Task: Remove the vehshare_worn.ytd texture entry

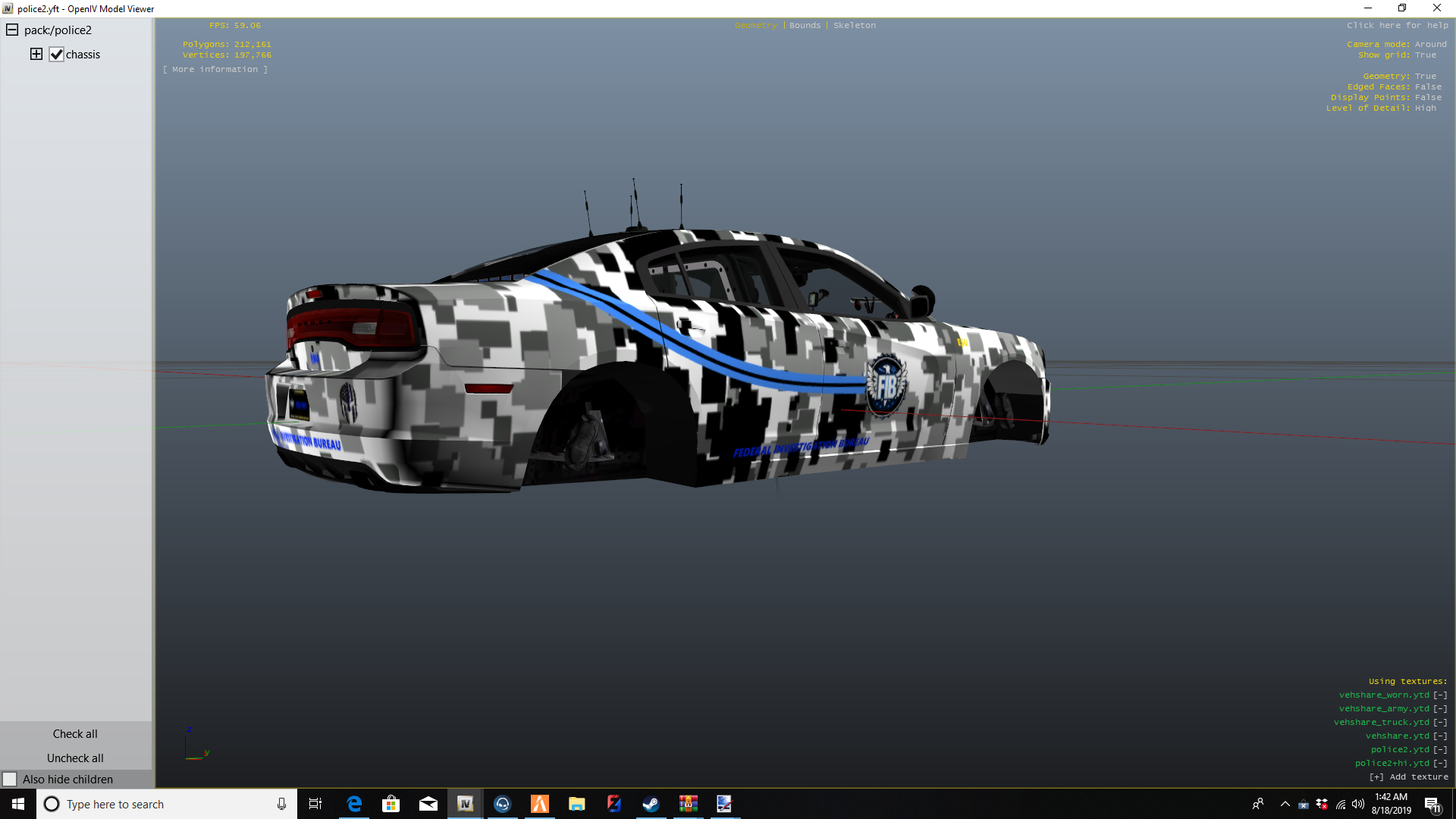Action: pyautogui.click(x=1440, y=695)
